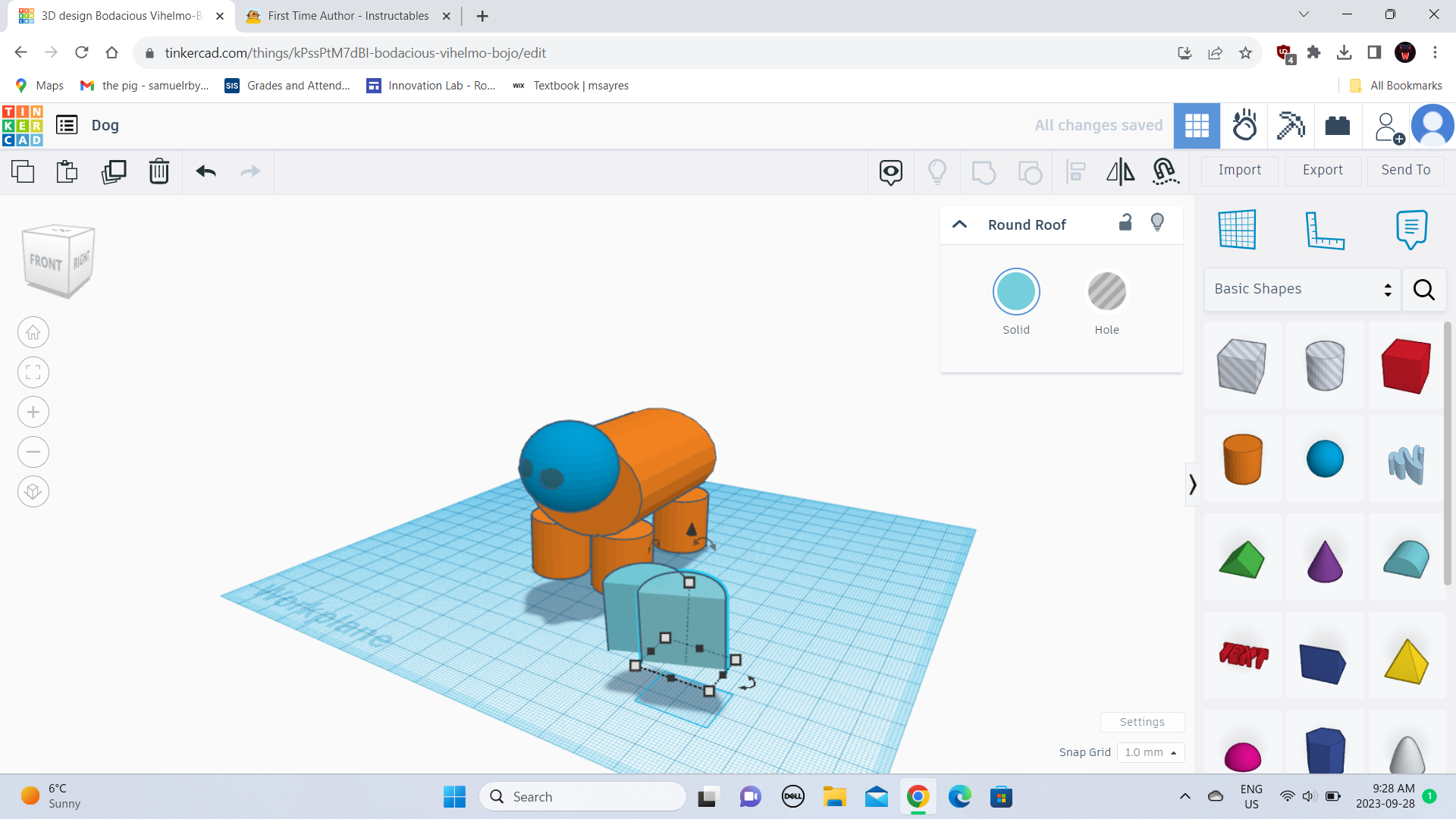Screen dimensions: 1456x819
Task: Open the Settings button near the grid
Action: [x=1142, y=721]
